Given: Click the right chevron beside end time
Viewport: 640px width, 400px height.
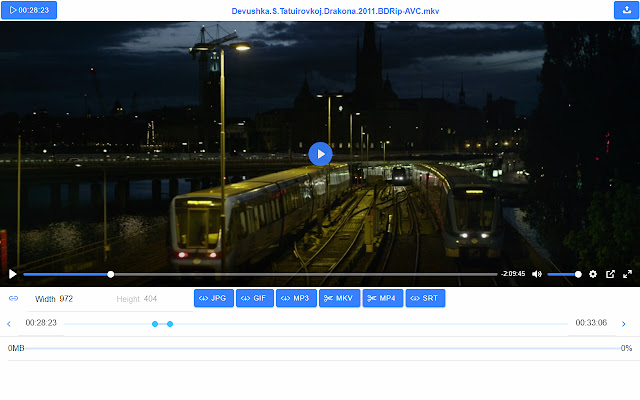Looking at the screenshot, I should pos(624,323).
